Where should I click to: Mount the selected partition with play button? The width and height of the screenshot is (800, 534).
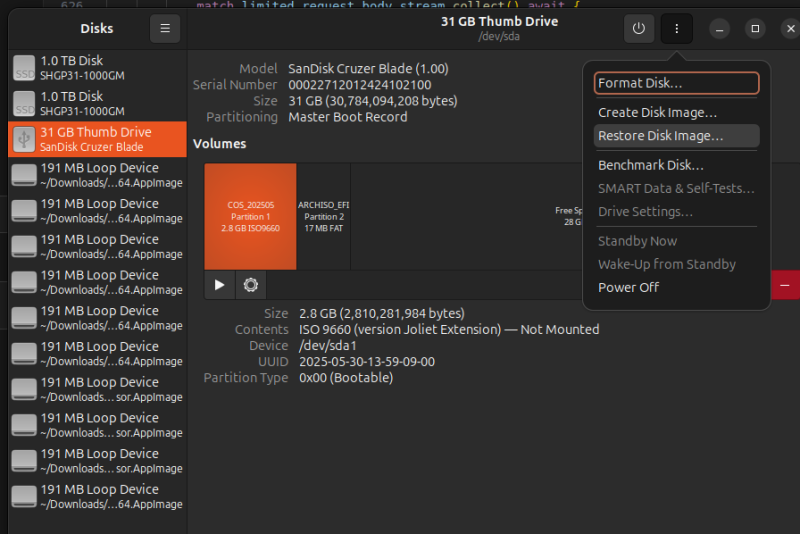[x=220, y=285]
